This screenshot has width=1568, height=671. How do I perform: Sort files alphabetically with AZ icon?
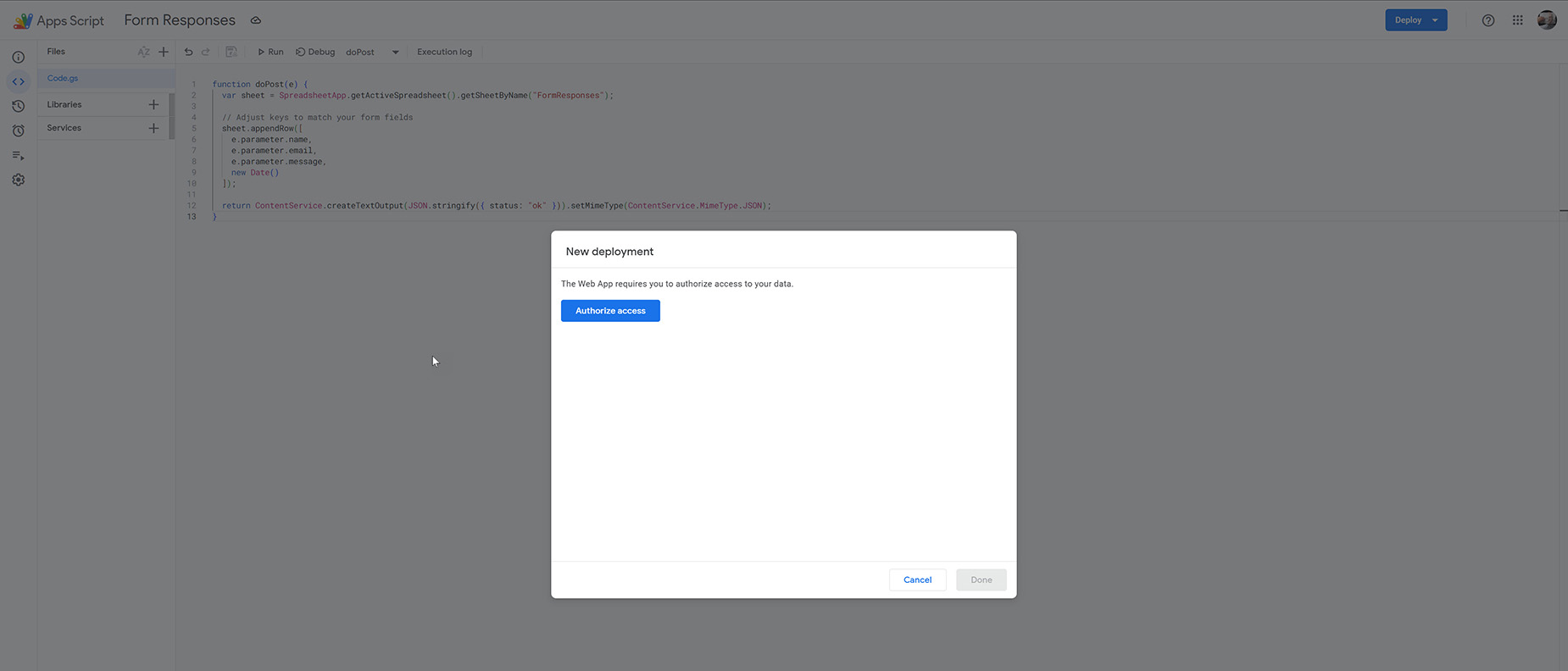(143, 52)
